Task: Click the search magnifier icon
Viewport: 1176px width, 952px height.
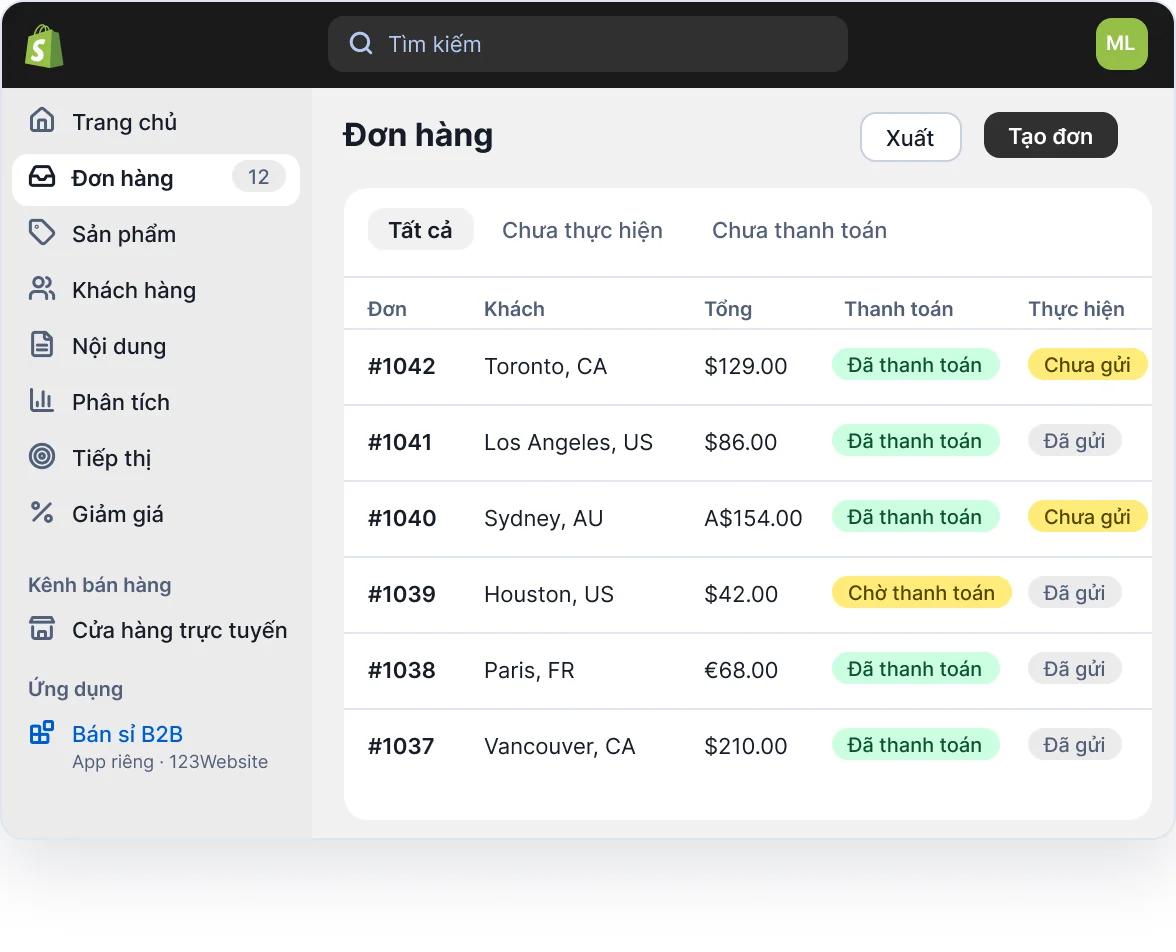Action: 361,44
